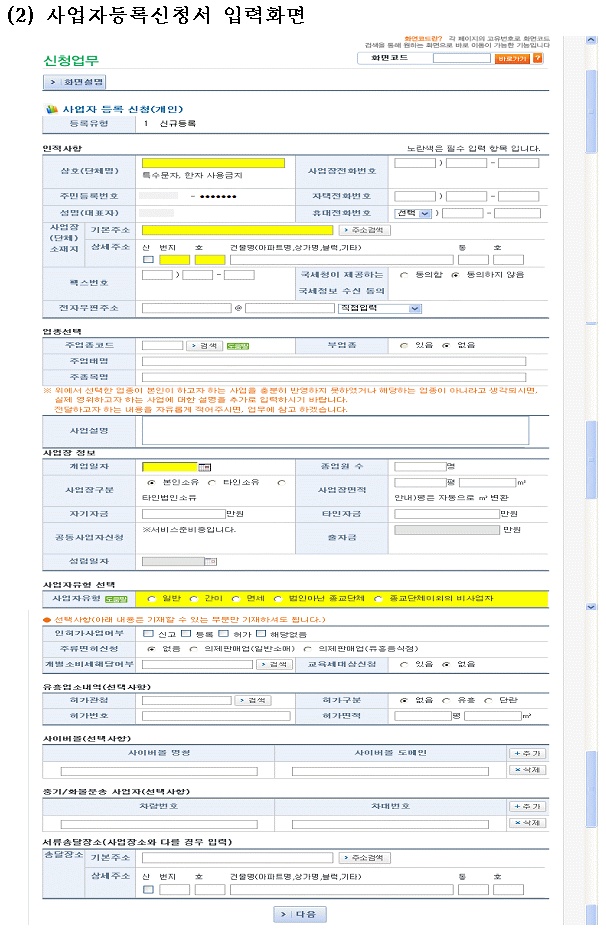Expand the 직접입력 email domain dropdown
Screen dimensions: 606x935
click(x=380, y=309)
